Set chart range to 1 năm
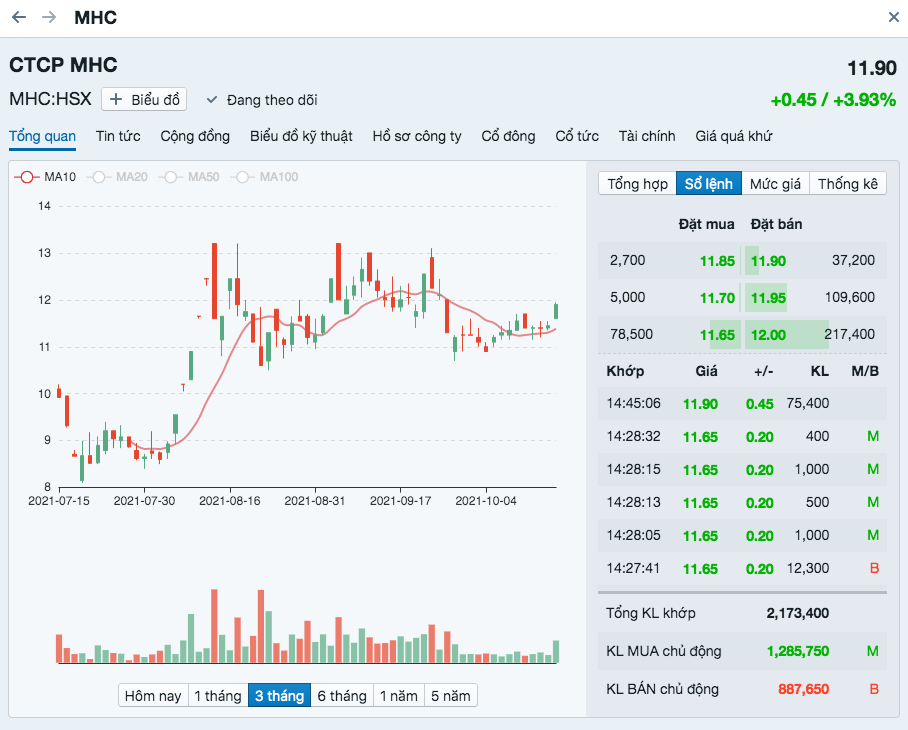The image size is (908, 730). coord(399,695)
